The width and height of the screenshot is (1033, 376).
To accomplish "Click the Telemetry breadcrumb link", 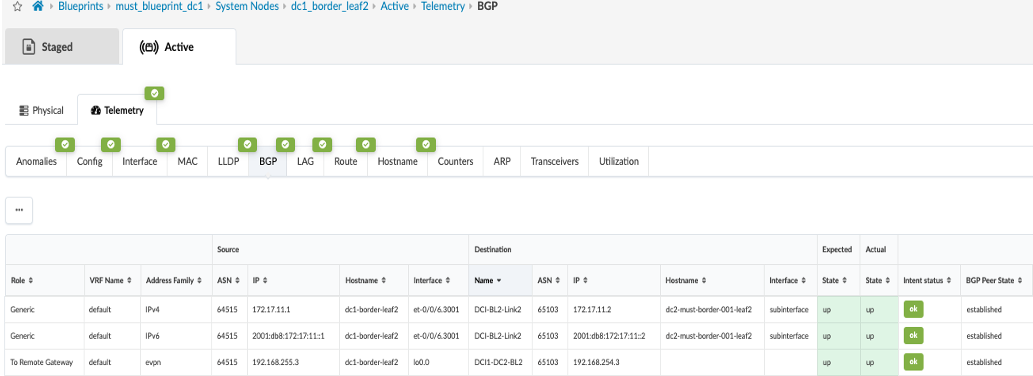I will (442, 7).
